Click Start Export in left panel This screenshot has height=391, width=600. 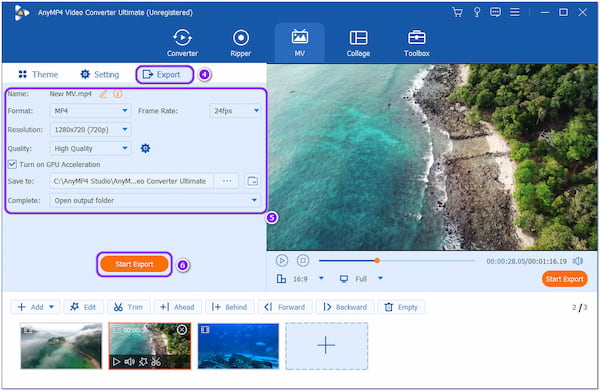point(134,264)
